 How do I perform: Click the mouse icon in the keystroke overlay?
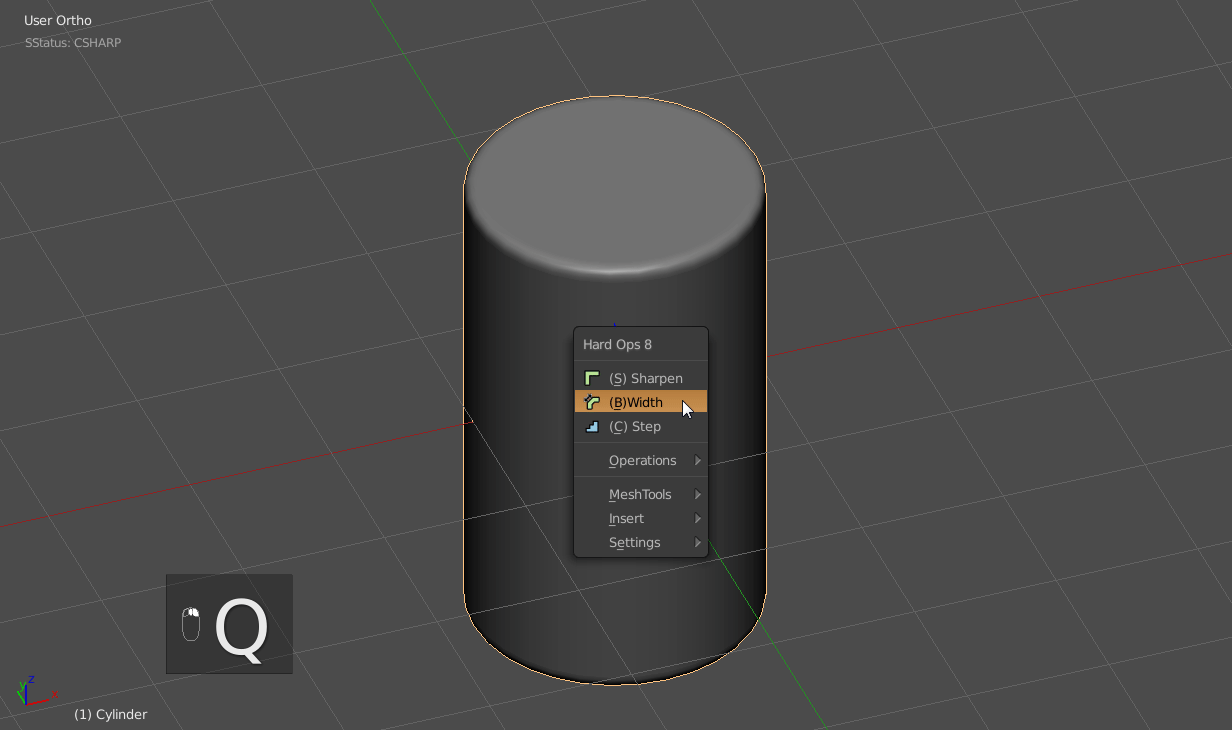[x=190, y=624]
